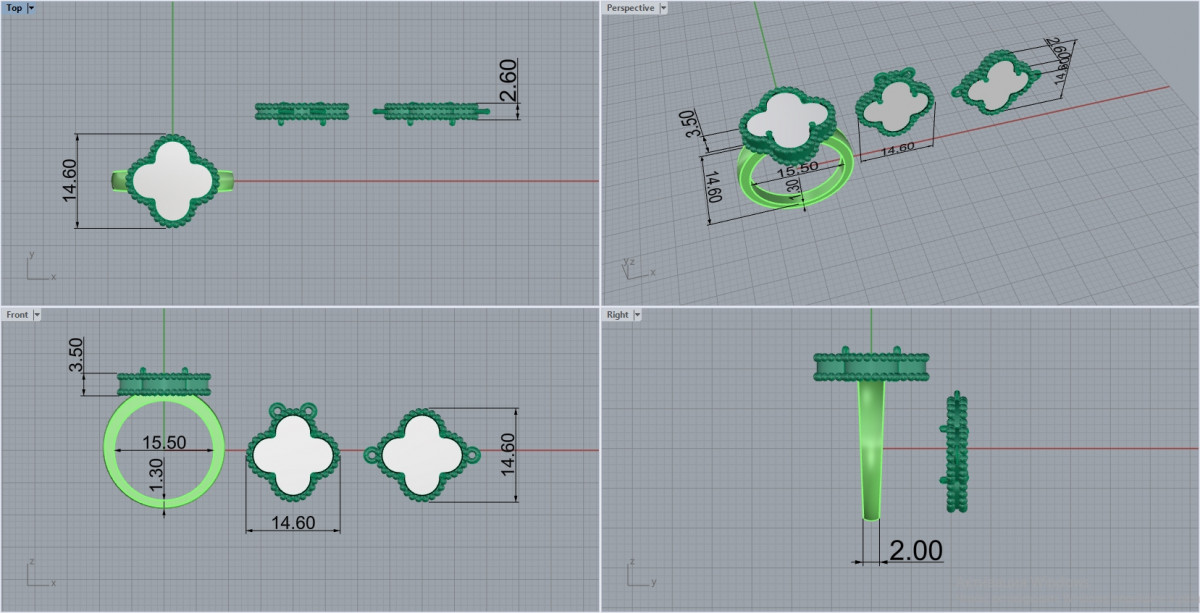The height and width of the screenshot is (613, 1200).
Task: Click the Top viewport title label
Action: tap(14, 8)
